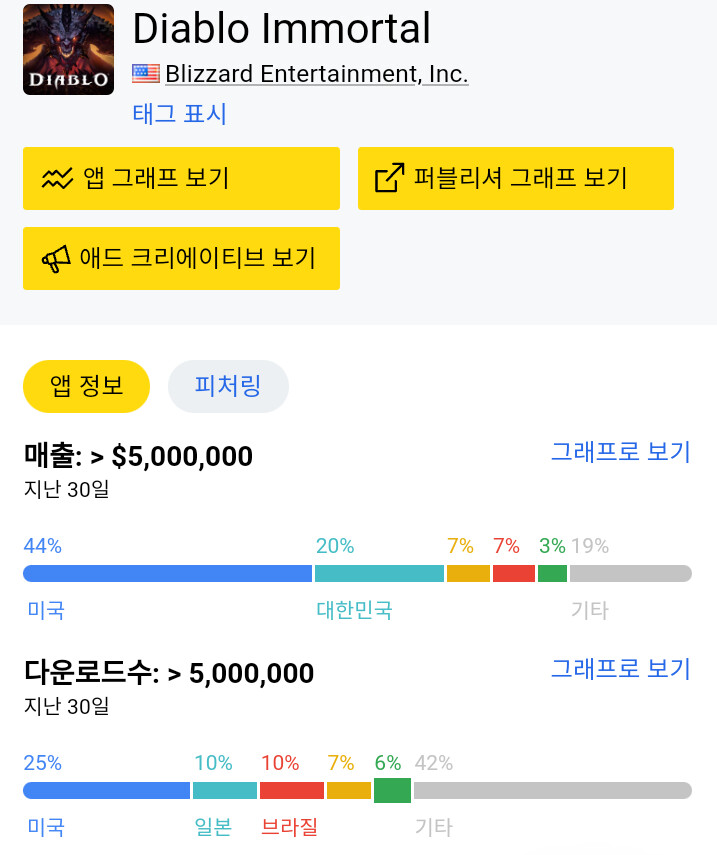Viewport: 717px width, 855px height.
Task: Click the red 10% 브라질 downloads segment
Action: pos(292,791)
